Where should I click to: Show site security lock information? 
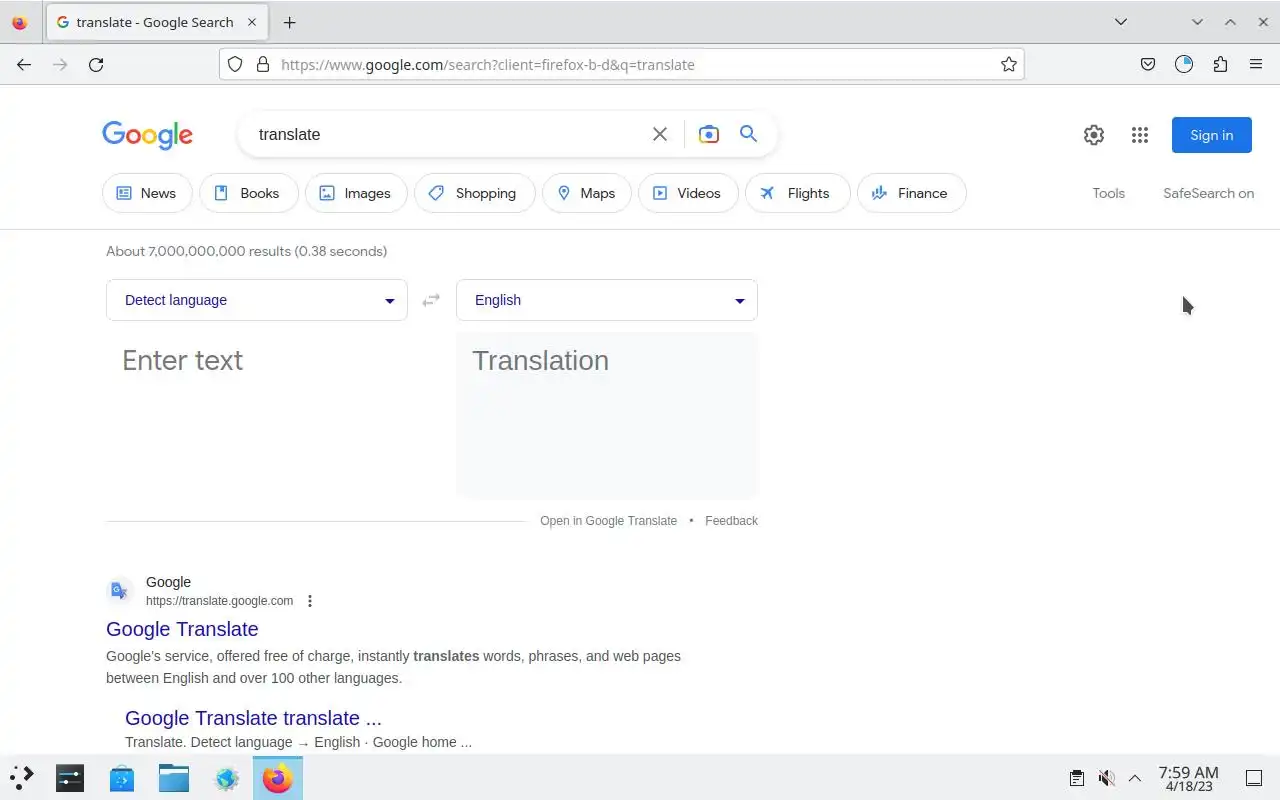263,64
